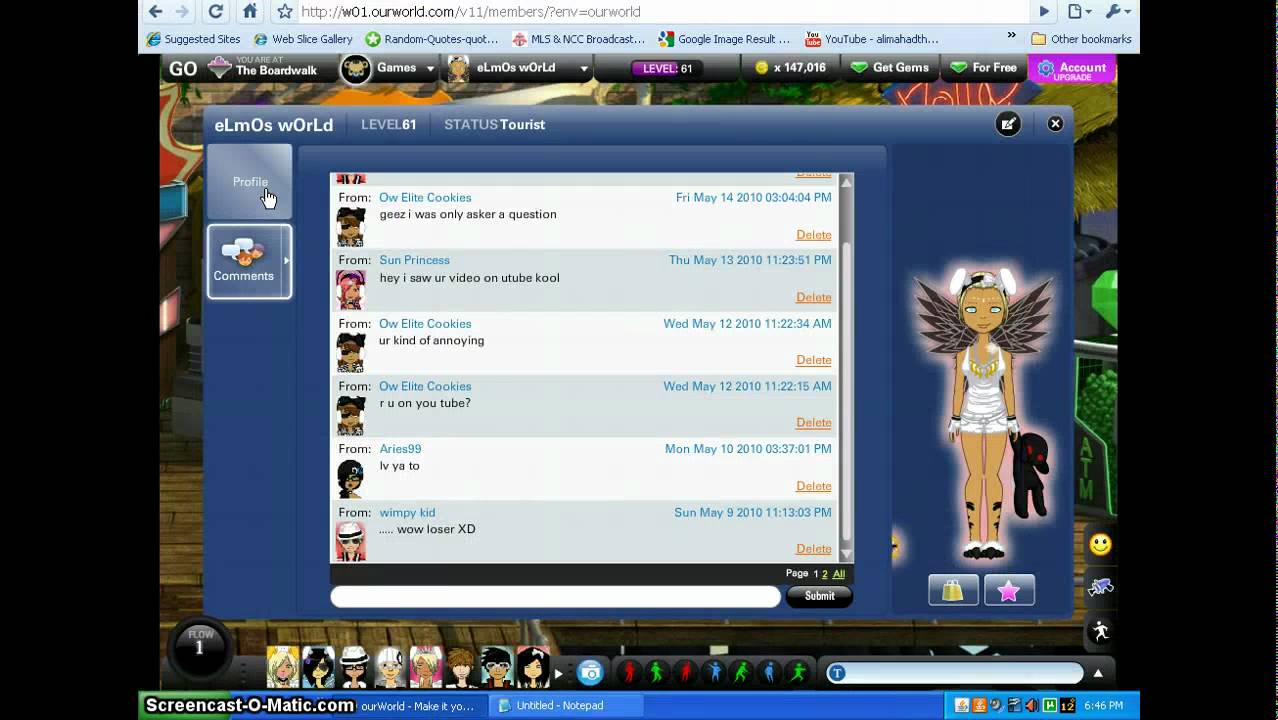Open the yellow smiley emote icon

(1100, 545)
